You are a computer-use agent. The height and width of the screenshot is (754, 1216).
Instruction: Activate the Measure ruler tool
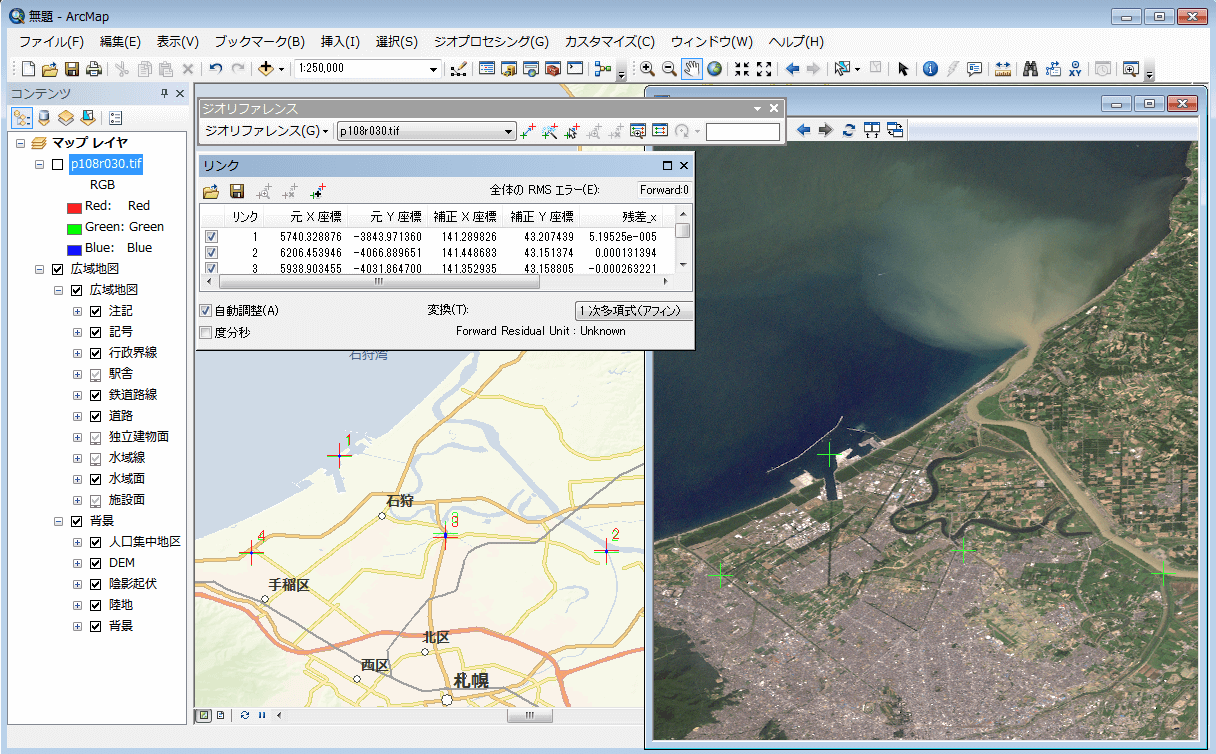tap(1003, 69)
